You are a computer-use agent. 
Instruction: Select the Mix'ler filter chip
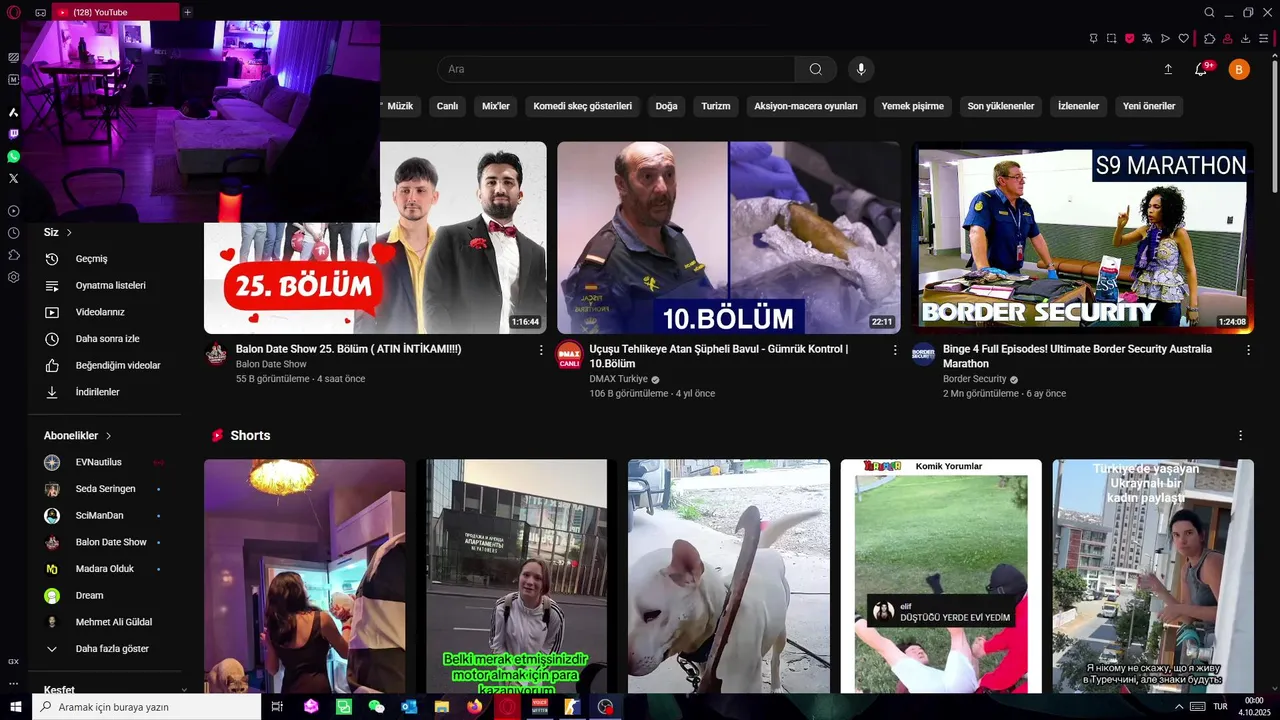tap(496, 106)
